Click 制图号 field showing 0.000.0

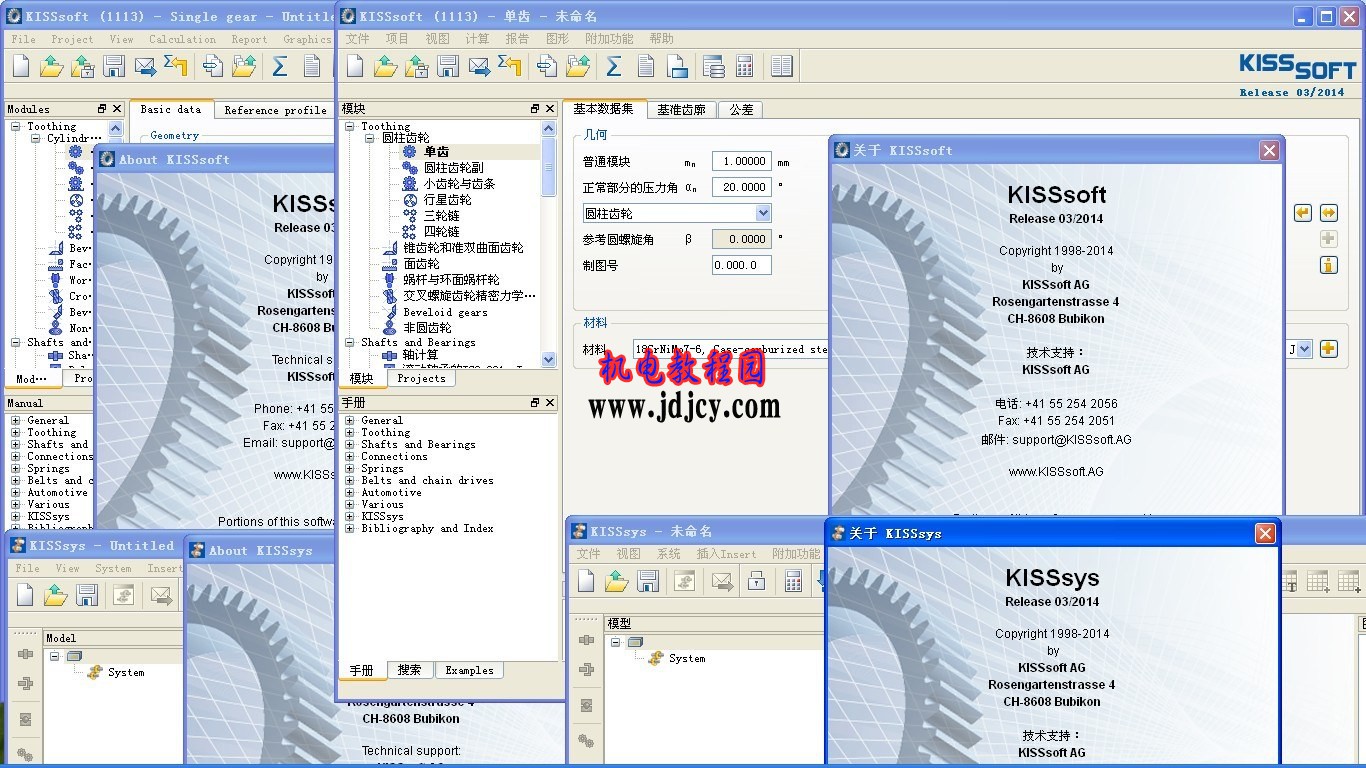pyautogui.click(x=741, y=265)
